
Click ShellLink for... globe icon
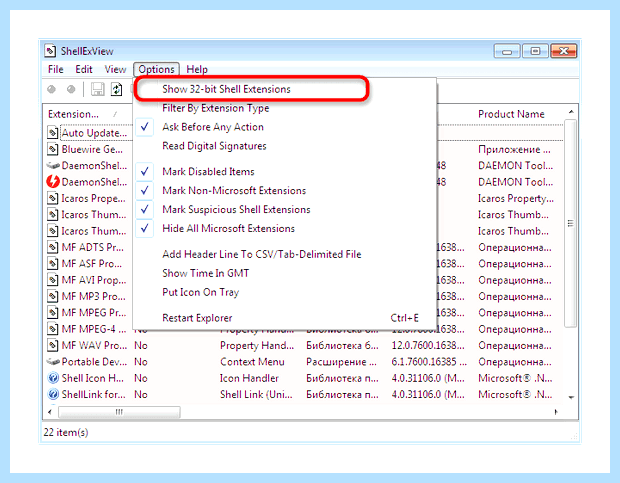[53, 394]
